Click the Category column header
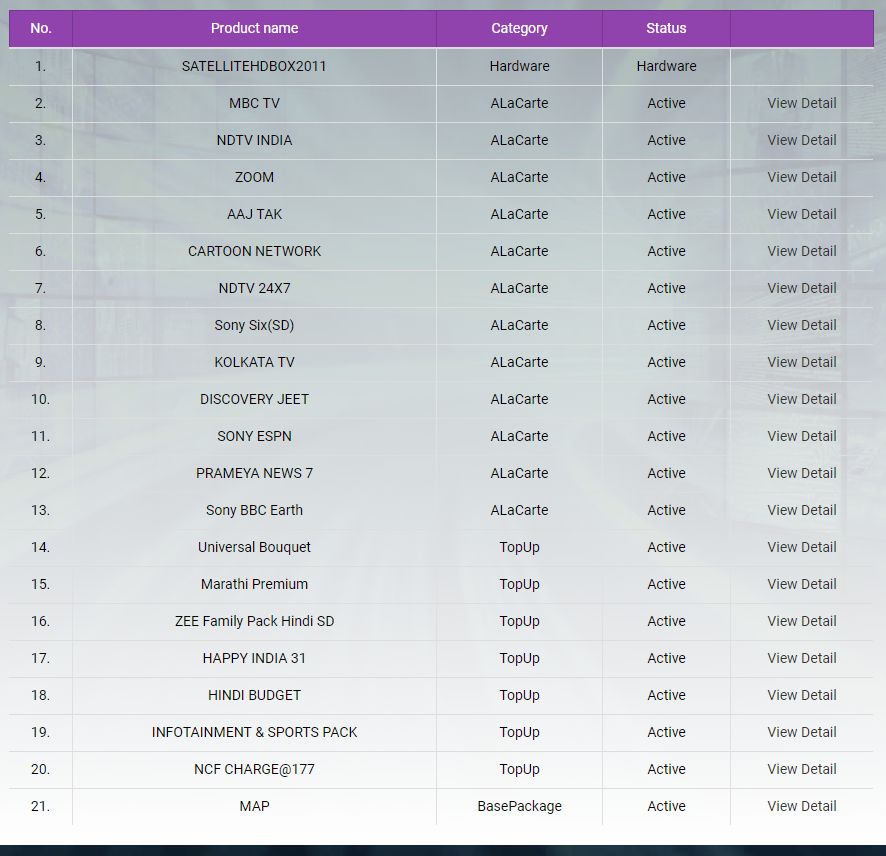This screenshot has width=886, height=856. (x=519, y=28)
